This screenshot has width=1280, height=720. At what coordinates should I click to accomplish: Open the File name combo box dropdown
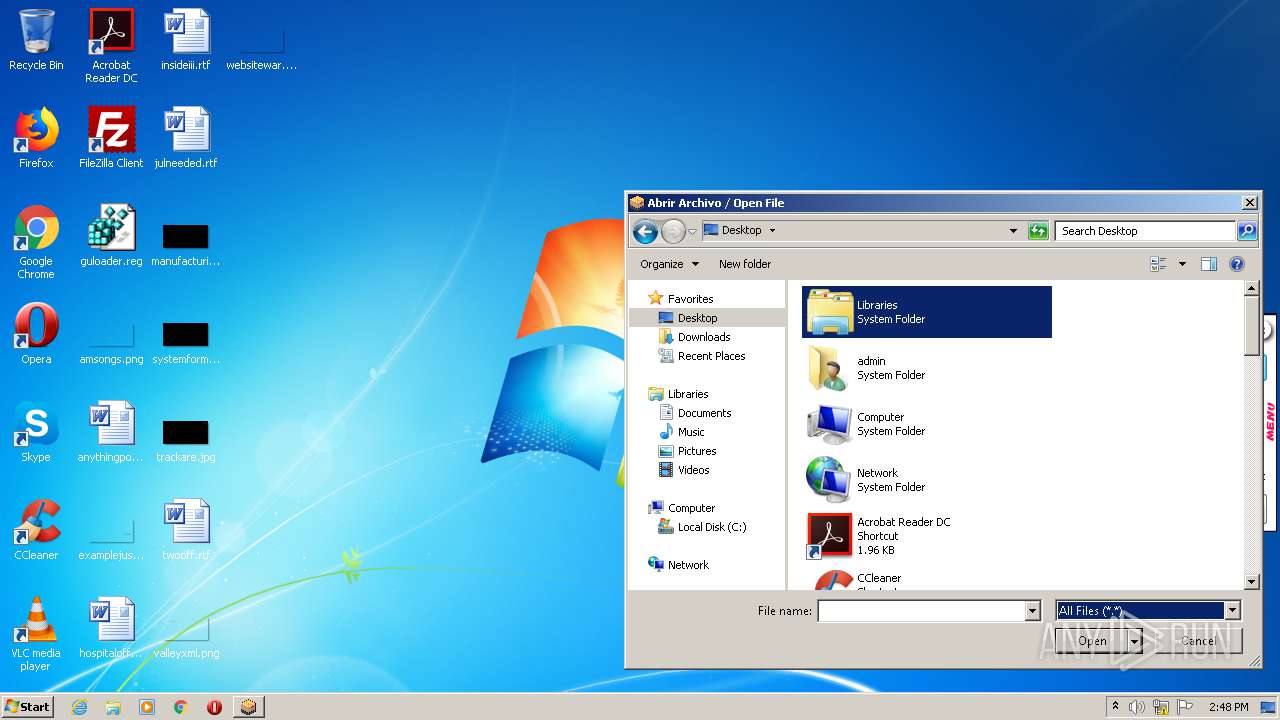[x=1033, y=611]
